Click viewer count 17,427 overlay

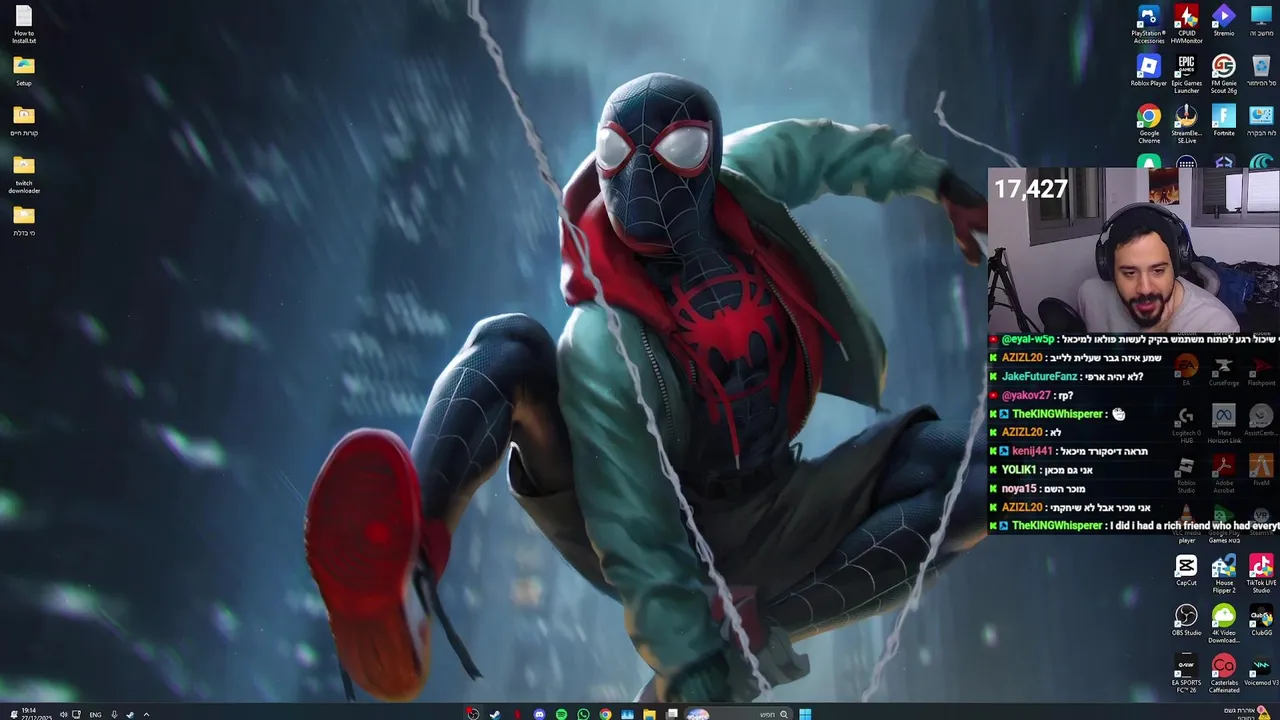click(x=1030, y=189)
